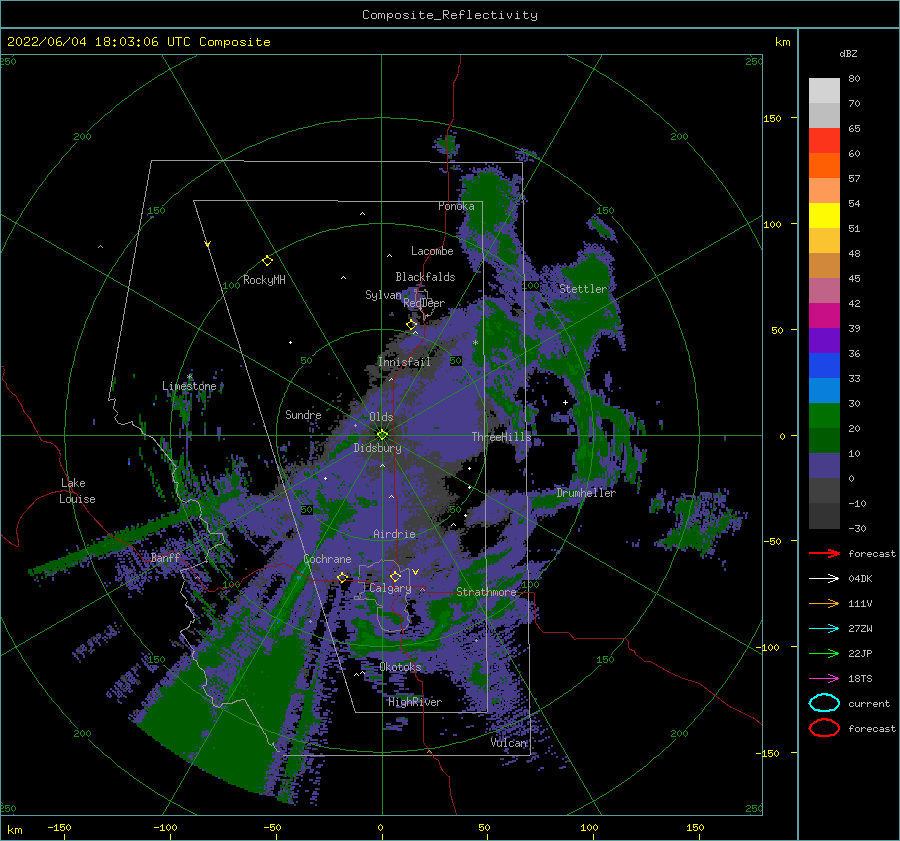Select the 10 dBZ slate purple swatch
Image resolution: width=900 pixels, height=841 pixels.
coord(824,465)
